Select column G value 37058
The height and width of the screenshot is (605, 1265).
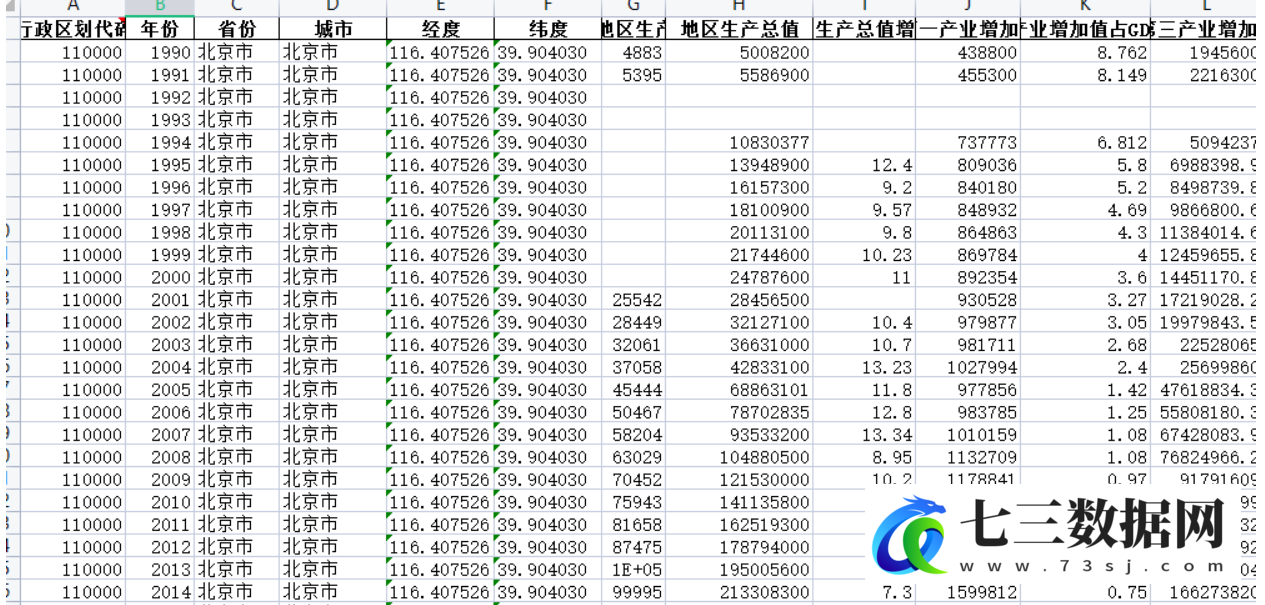(x=633, y=367)
